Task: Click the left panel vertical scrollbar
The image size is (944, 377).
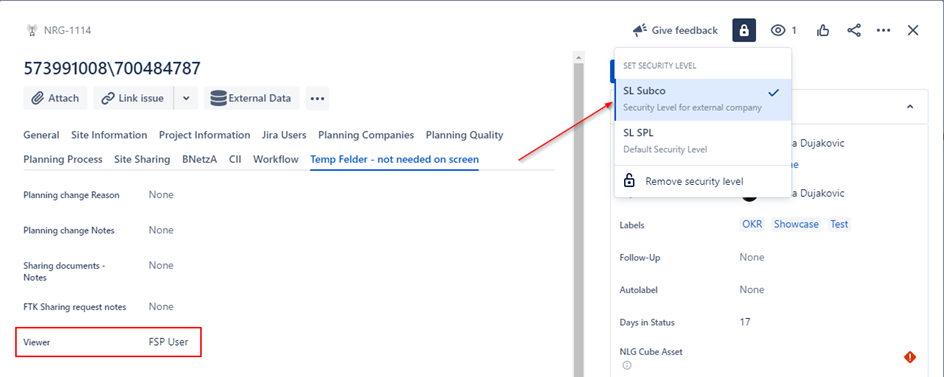Action: pyautogui.click(x=579, y=220)
